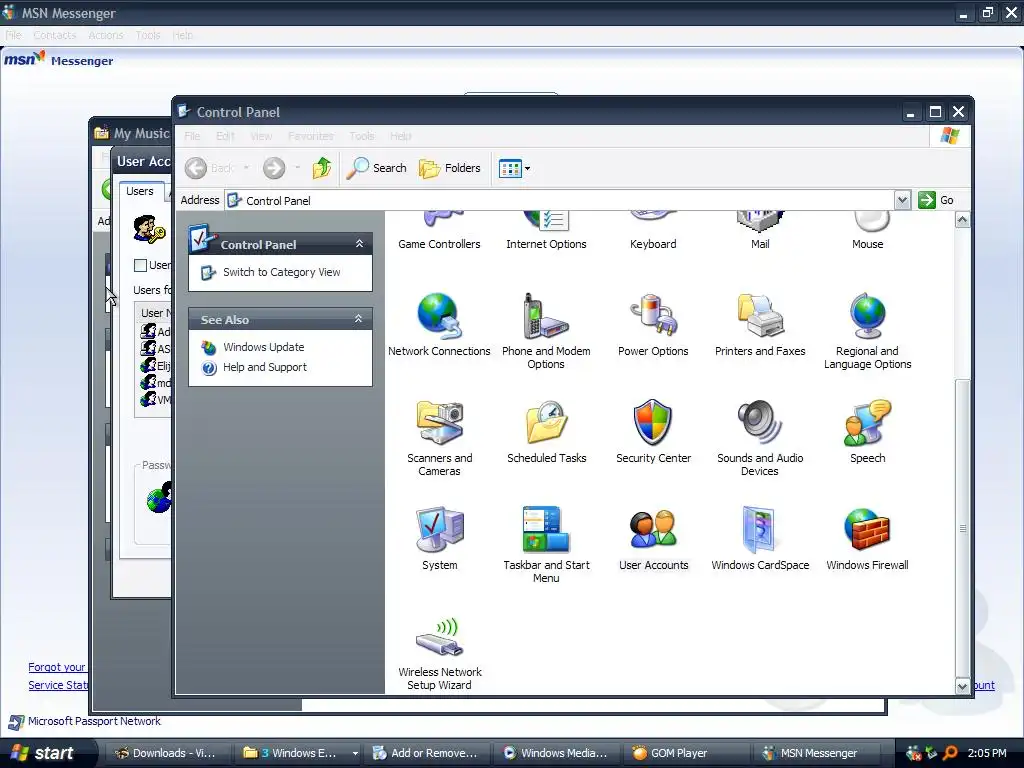Open the Keyboard settings icon
Screen dimensions: 1024x768
click(x=653, y=231)
